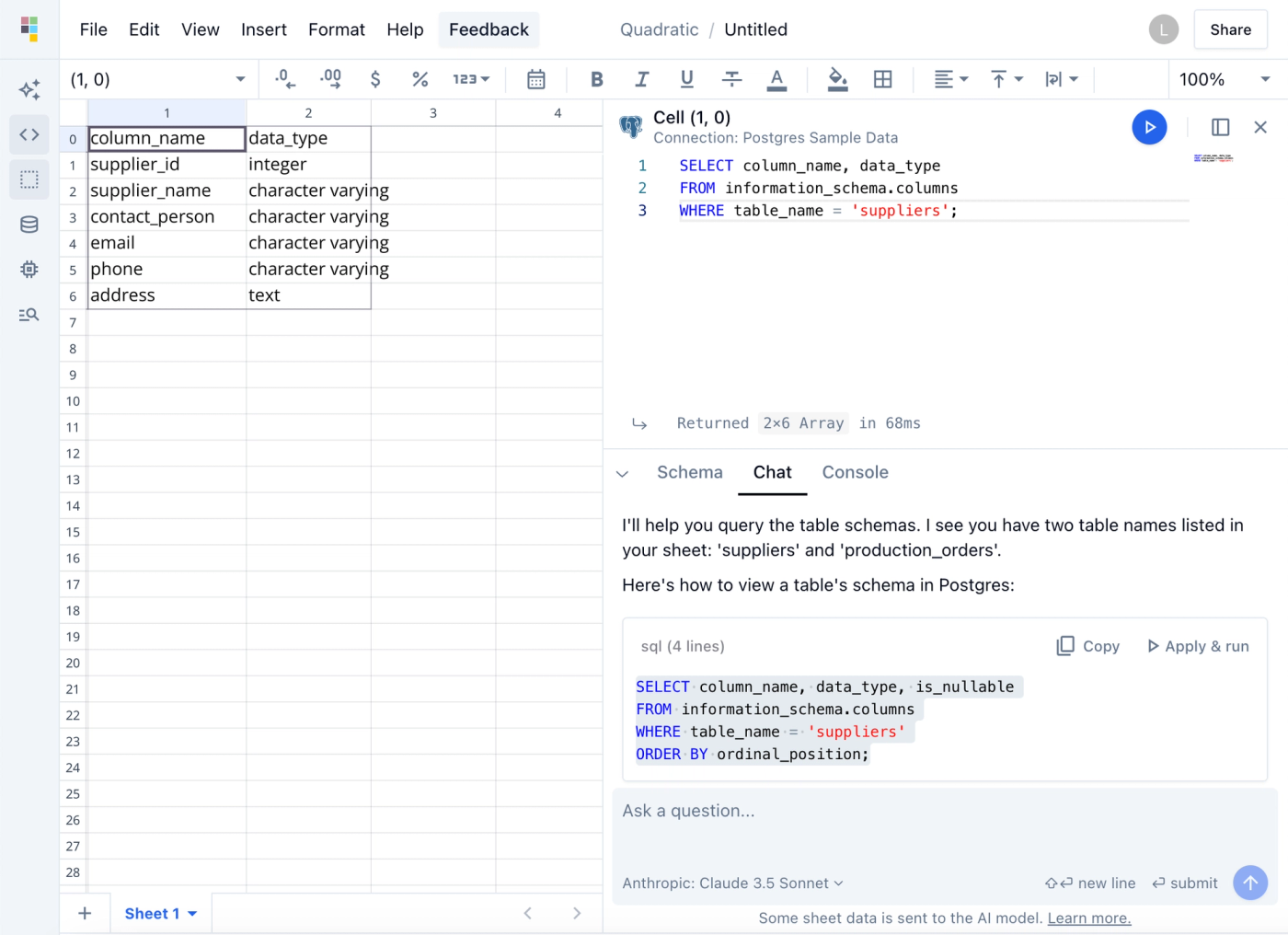Viewport: 1288px width, 935px height.
Task: Insert a date format using the calendar icon
Action: 536,79
